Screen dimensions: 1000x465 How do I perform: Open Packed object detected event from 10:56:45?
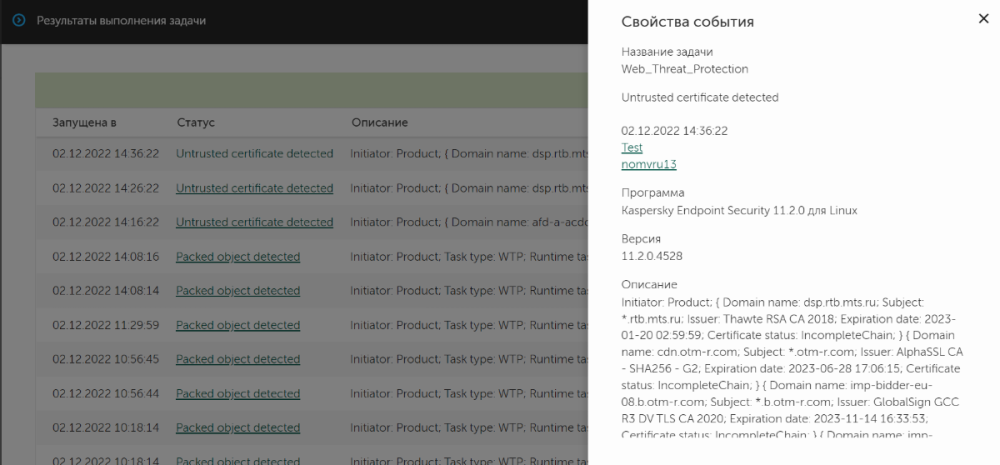(x=238, y=359)
